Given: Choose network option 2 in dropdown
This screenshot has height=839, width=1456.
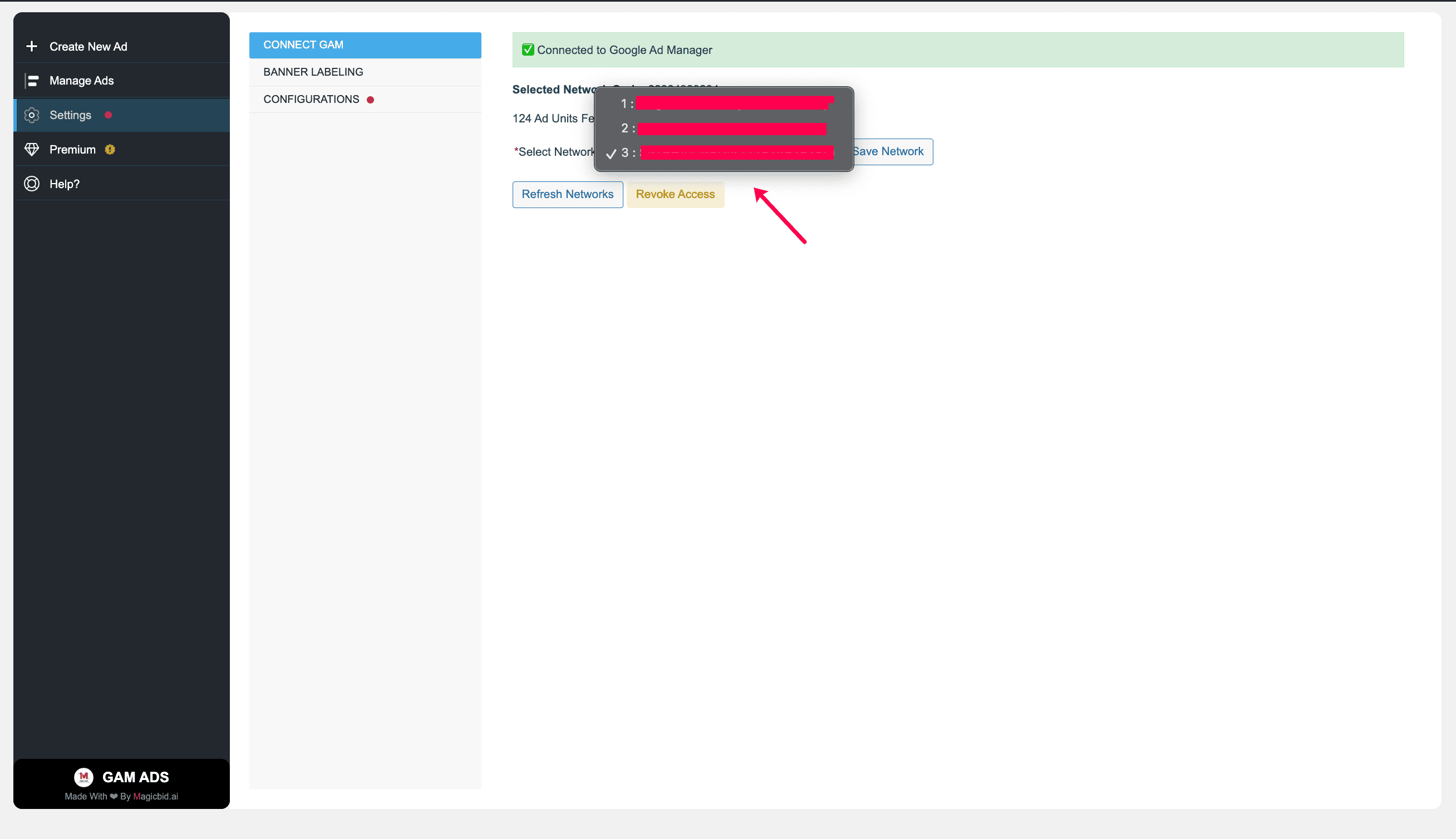Looking at the screenshot, I should (x=724, y=129).
